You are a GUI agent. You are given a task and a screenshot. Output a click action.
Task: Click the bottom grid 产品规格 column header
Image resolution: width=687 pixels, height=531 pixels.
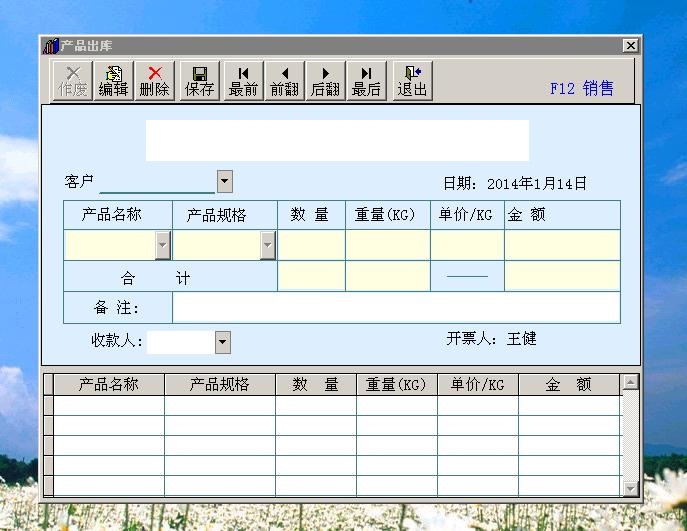220,385
